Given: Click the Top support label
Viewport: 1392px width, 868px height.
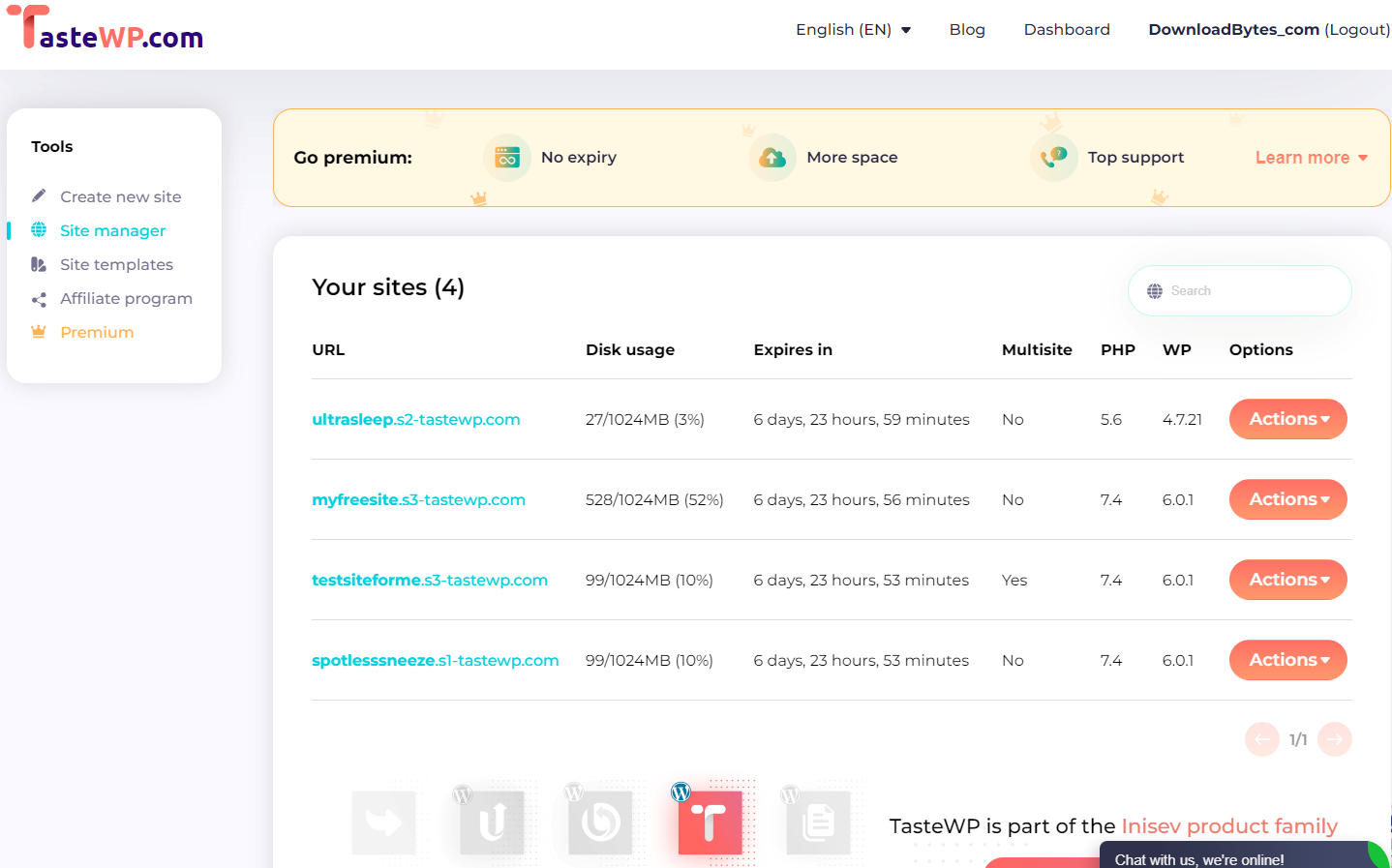Looking at the screenshot, I should coord(1135,158).
